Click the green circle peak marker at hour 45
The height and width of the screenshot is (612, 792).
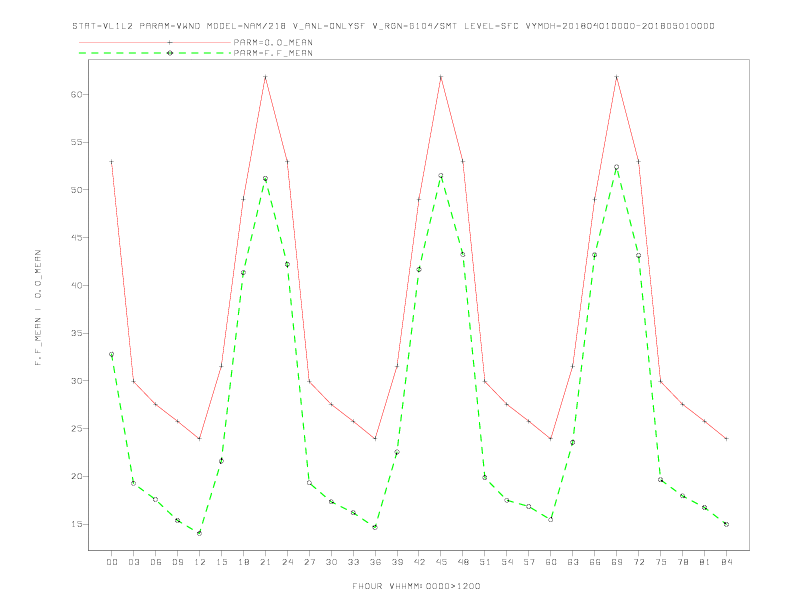pos(441,176)
